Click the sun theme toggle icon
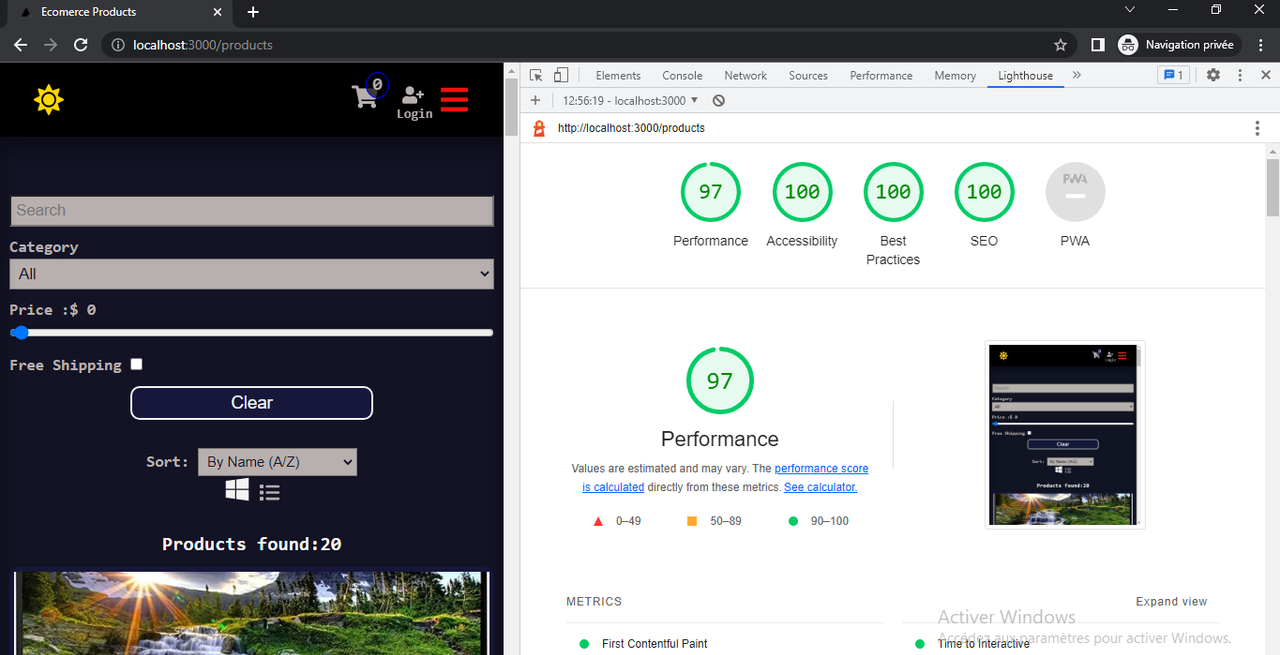Image resolution: width=1280 pixels, height=655 pixels. click(x=48, y=99)
